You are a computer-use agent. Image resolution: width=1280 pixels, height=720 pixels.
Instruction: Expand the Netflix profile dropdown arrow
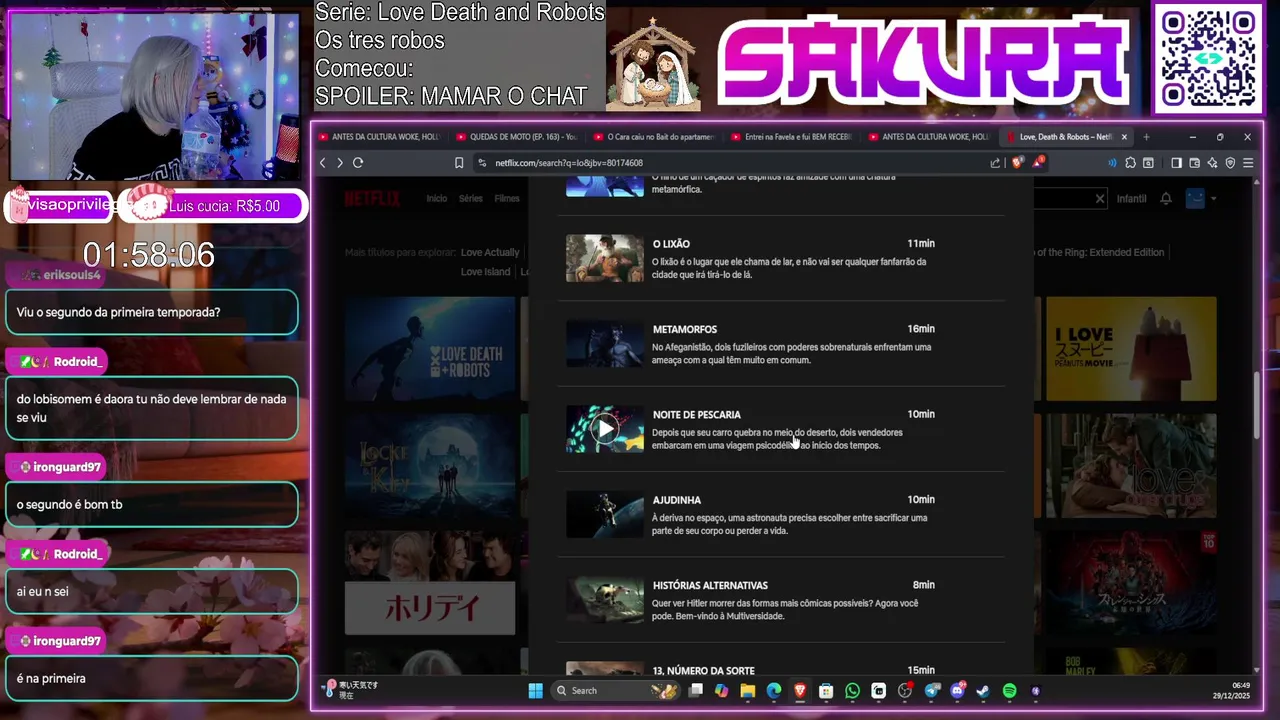pos(1213,199)
